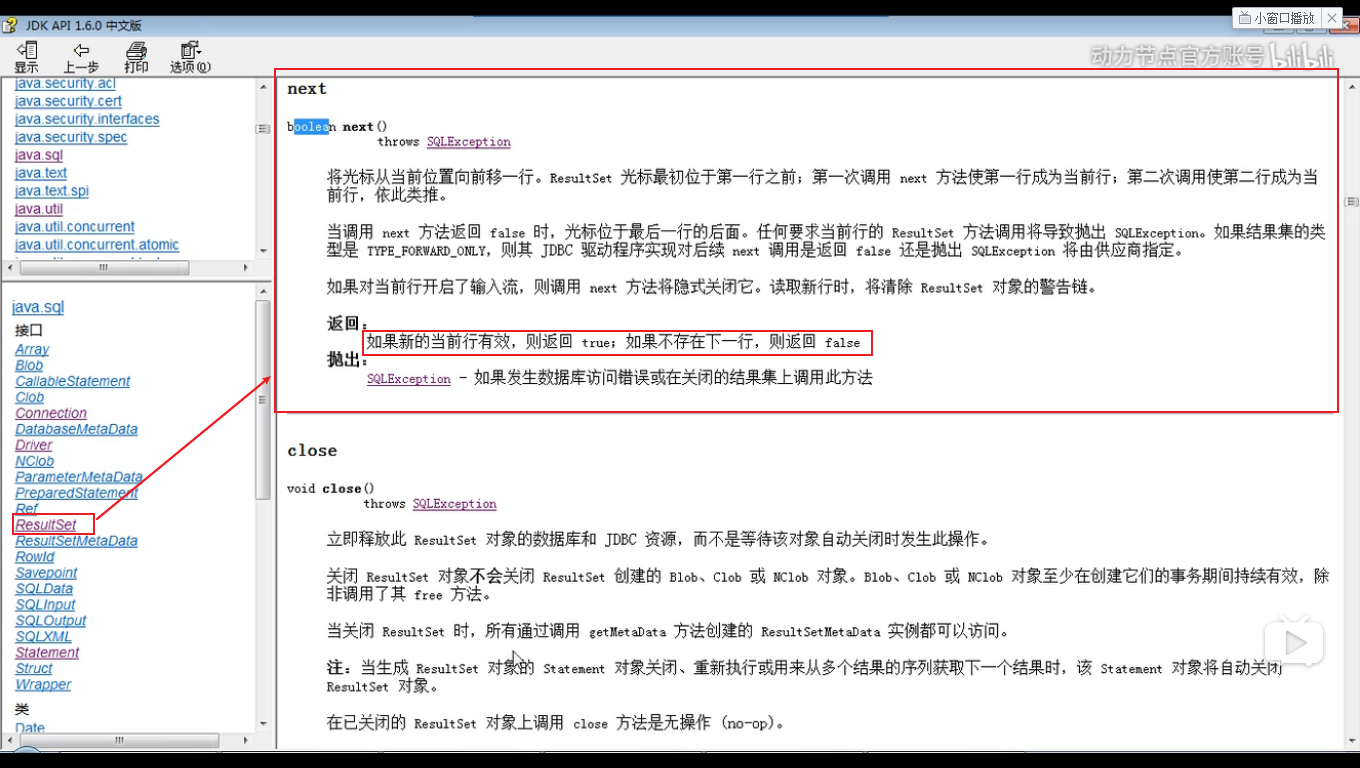Open the DatabaseMetaData interface link

pos(76,429)
